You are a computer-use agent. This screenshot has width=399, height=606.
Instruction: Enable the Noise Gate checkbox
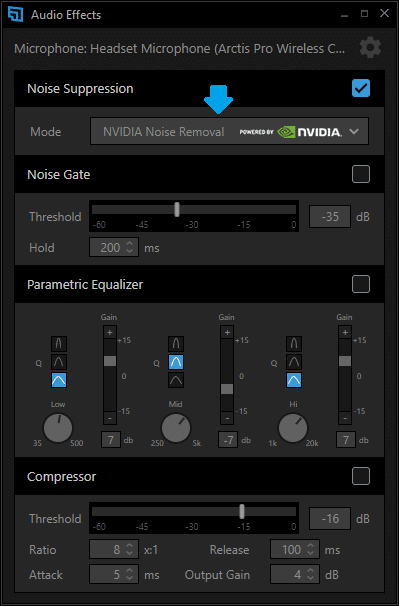click(361, 174)
